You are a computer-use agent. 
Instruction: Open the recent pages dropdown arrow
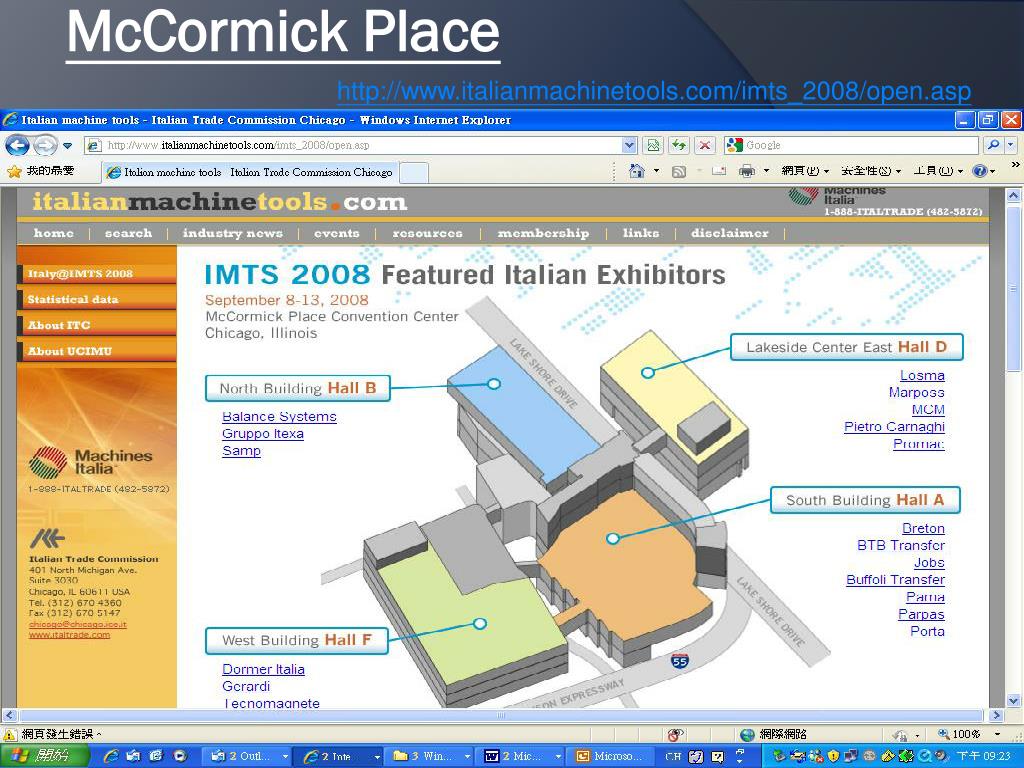pos(67,145)
